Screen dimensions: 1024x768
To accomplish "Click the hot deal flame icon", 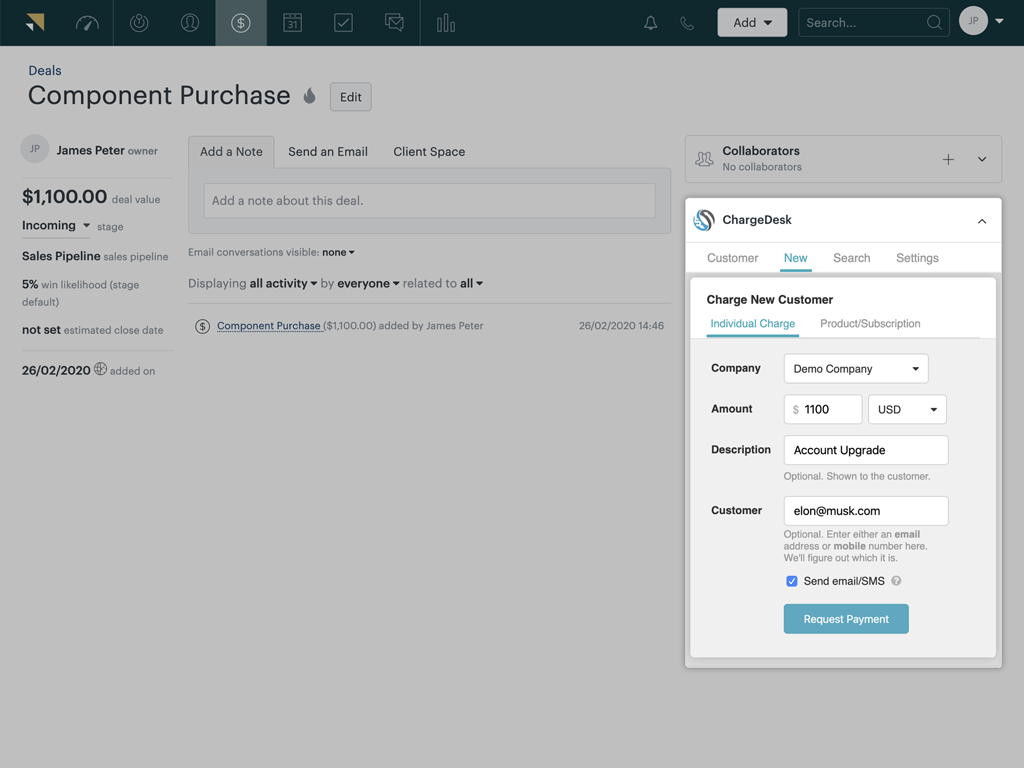I will point(310,96).
